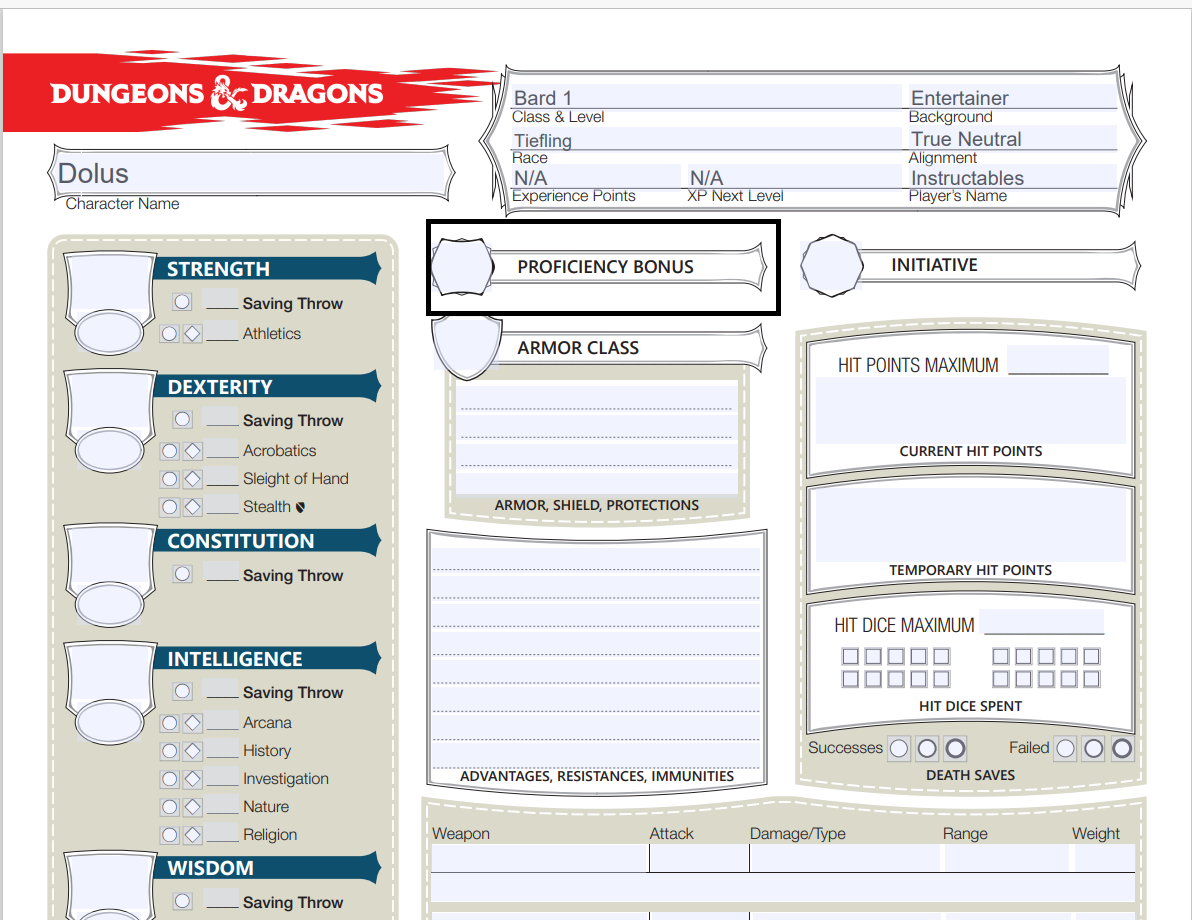Mark the third death save Success circle
Image resolution: width=1192 pixels, height=920 pixels.
point(956,749)
